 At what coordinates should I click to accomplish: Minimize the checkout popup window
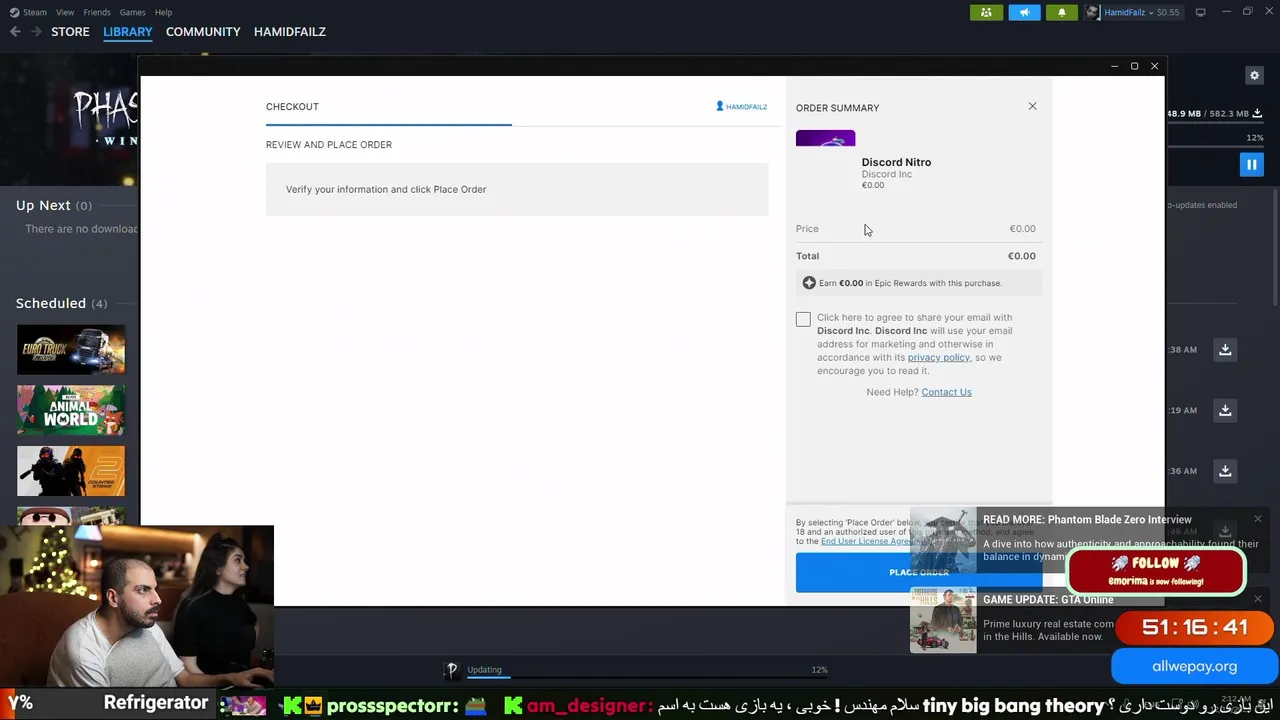pyautogui.click(x=1114, y=66)
